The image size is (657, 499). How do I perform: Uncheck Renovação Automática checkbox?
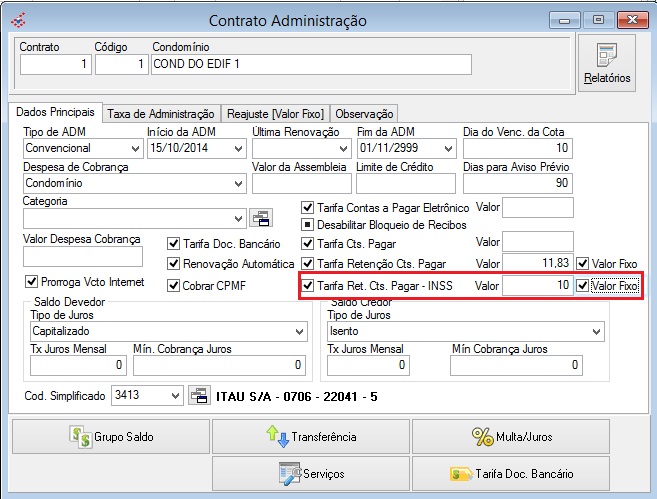pos(173,264)
